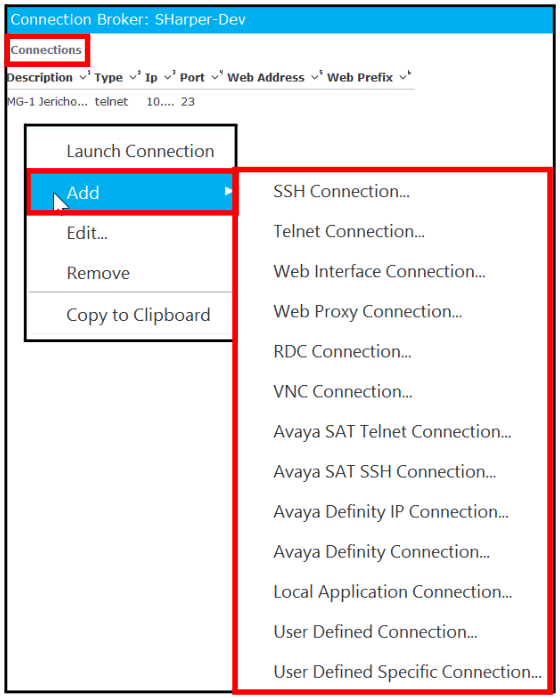Select Avaya SAT Telnet Connection...
The width and height of the screenshot is (560, 698).
pyautogui.click(x=392, y=432)
